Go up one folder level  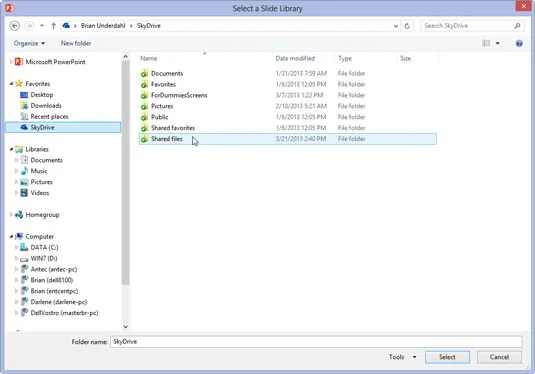point(53,26)
